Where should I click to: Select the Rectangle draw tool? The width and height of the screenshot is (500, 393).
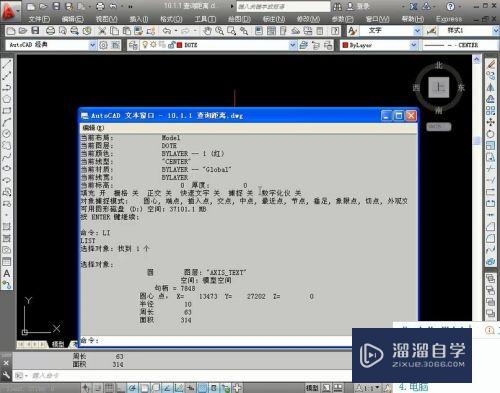[7, 111]
